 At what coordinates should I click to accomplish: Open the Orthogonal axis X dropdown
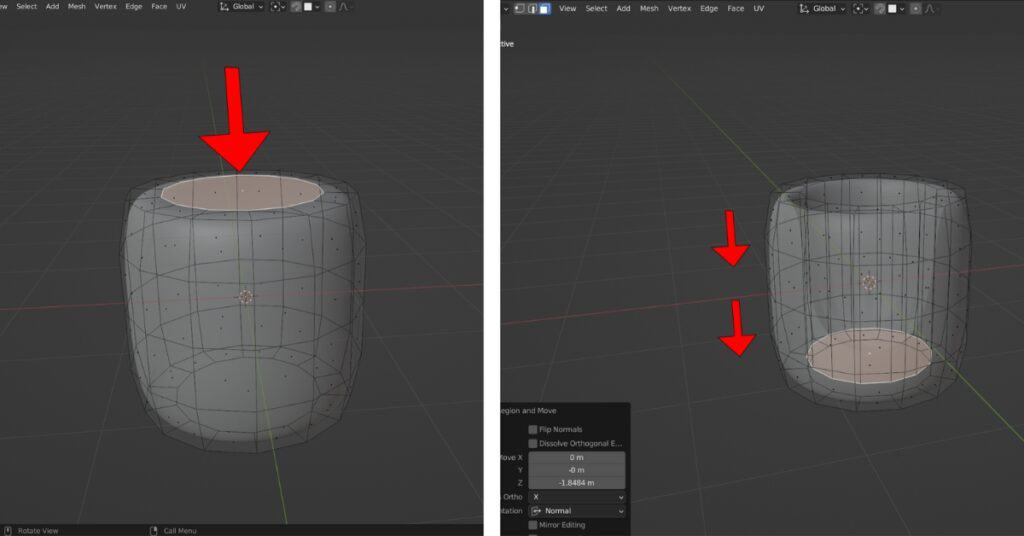pos(576,497)
